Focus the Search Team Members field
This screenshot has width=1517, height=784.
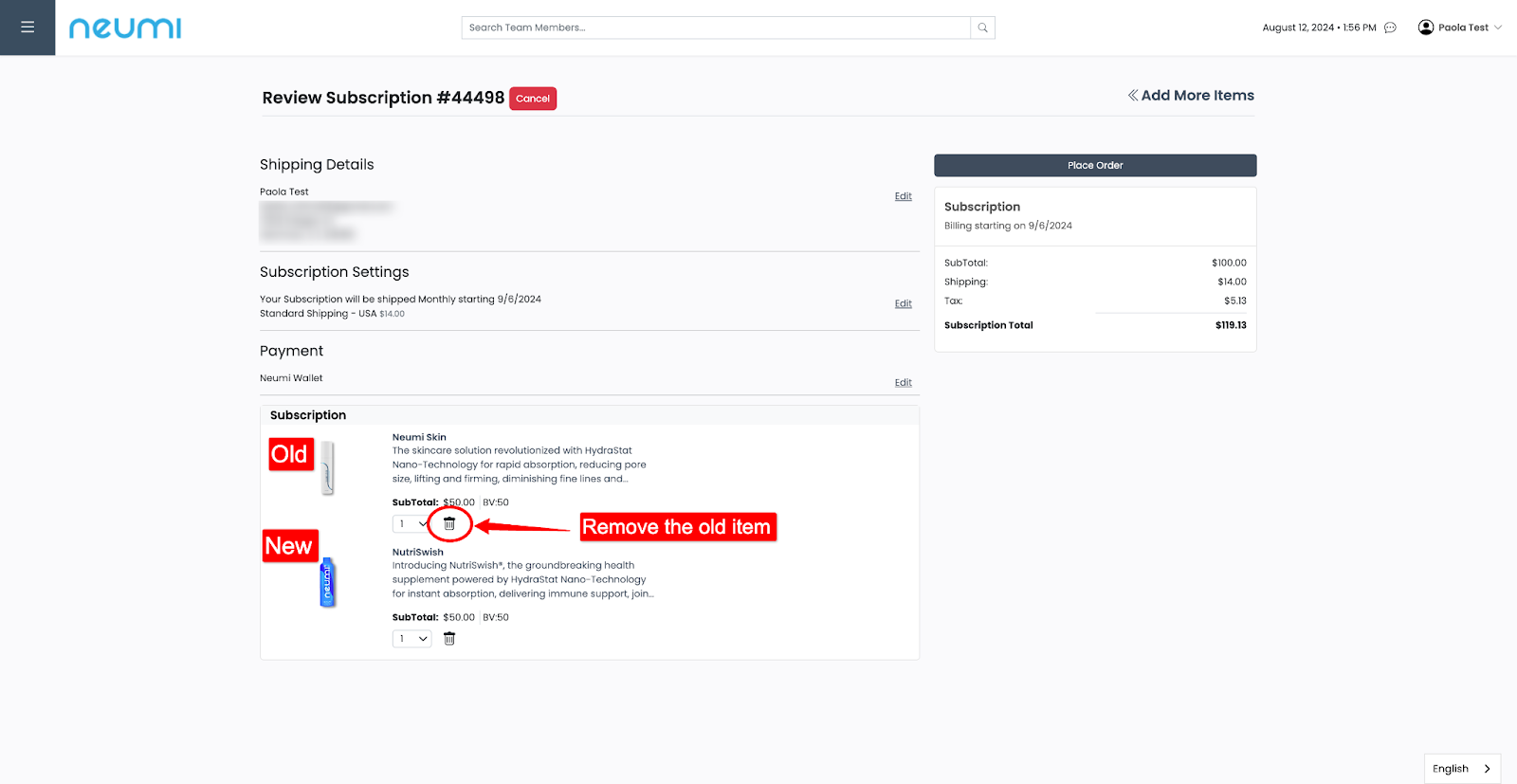pos(716,27)
